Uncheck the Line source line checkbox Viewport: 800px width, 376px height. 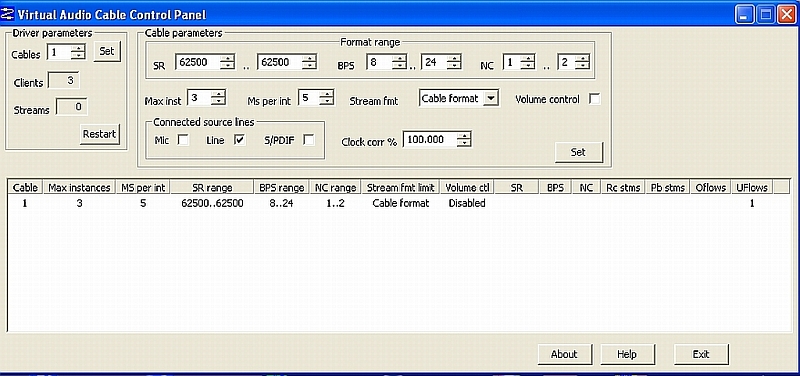[240, 140]
